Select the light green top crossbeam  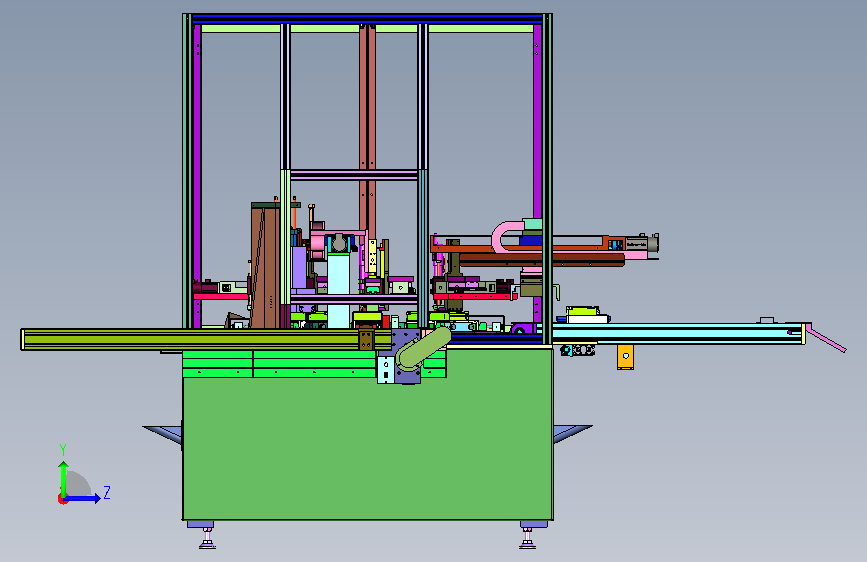tap(367, 28)
